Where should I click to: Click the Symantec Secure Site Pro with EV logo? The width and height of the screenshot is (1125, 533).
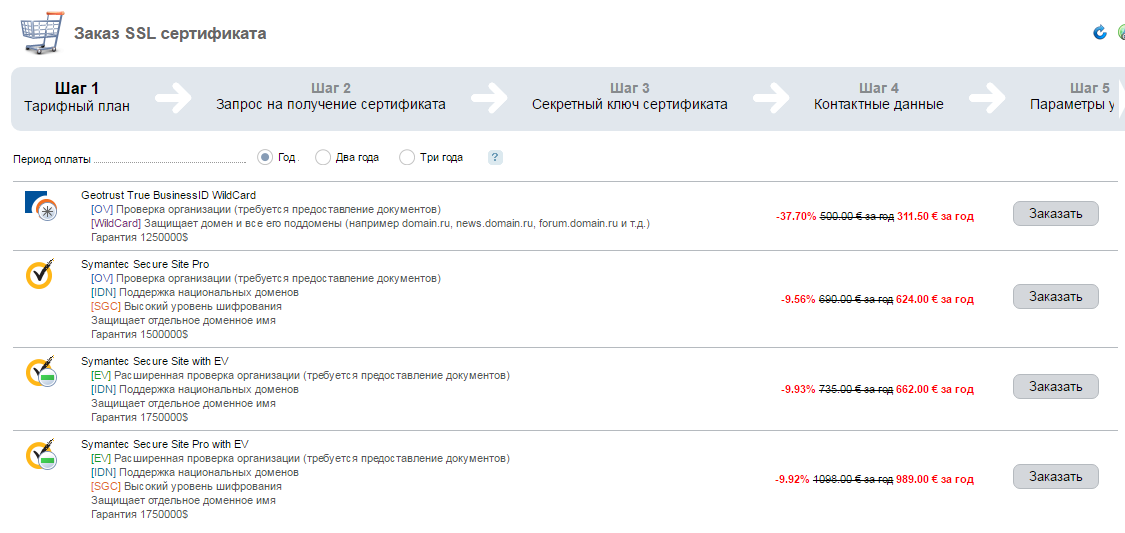coord(41,455)
